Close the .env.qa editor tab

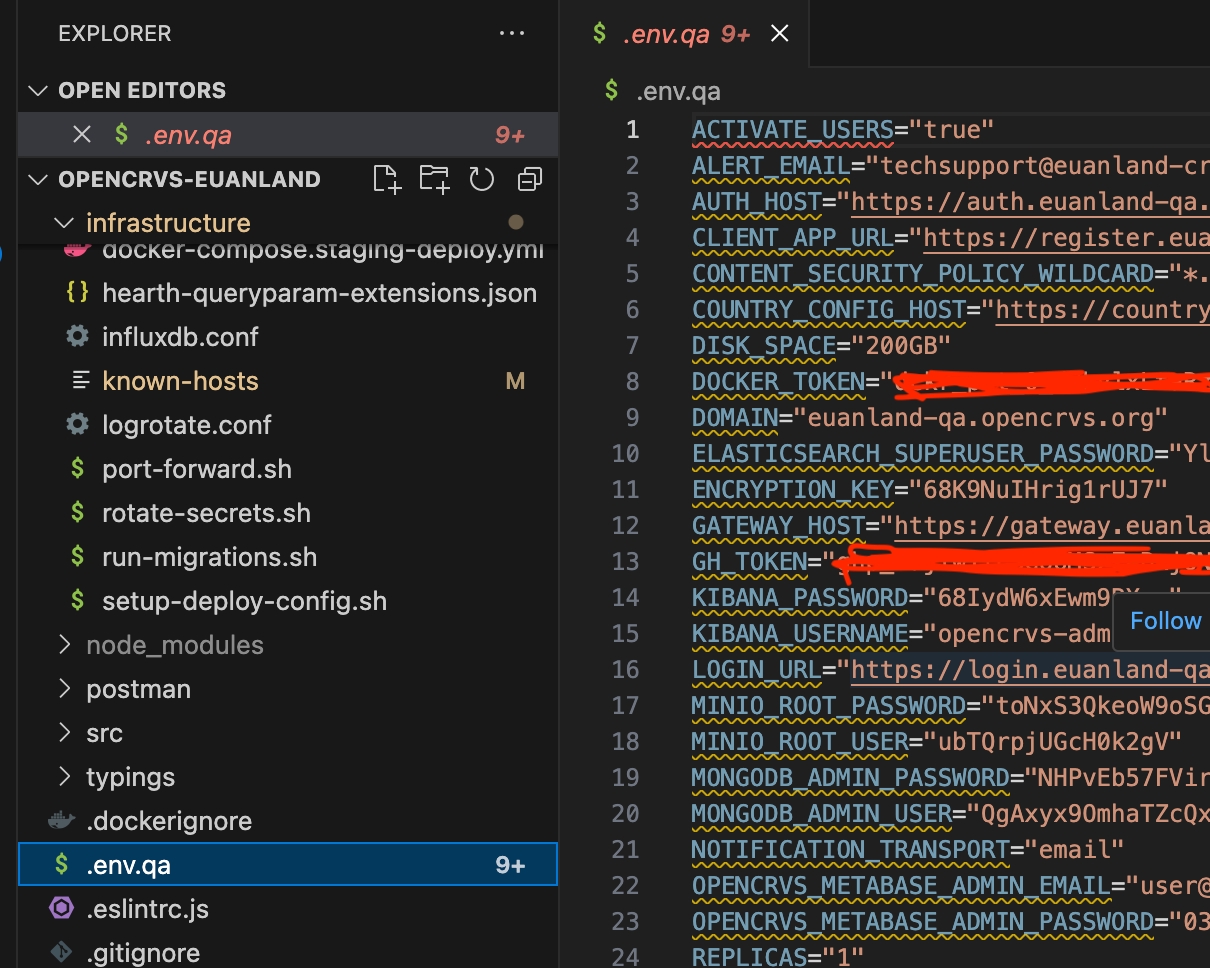tap(780, 34)
